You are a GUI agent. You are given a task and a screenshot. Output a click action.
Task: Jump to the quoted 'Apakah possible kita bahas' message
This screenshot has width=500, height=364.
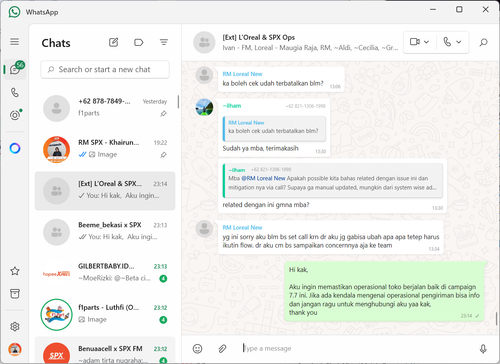[x=332, y=180]
